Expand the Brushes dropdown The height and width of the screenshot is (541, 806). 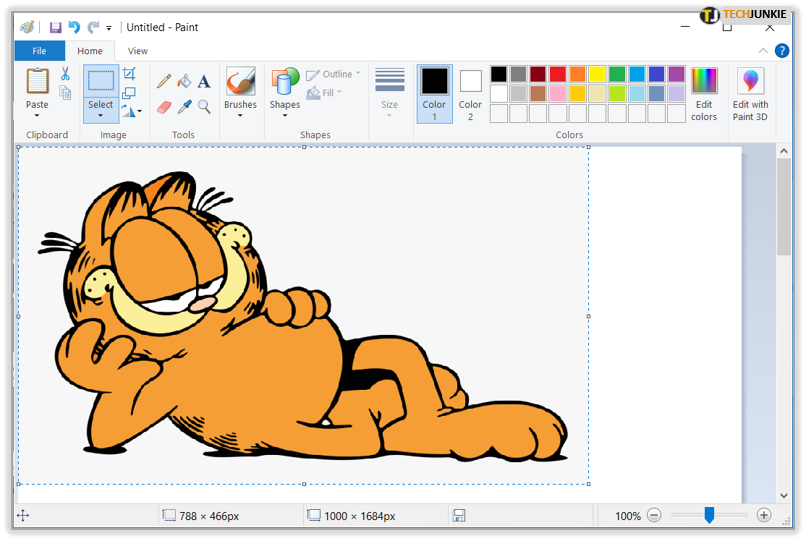[x=240, y=116]
